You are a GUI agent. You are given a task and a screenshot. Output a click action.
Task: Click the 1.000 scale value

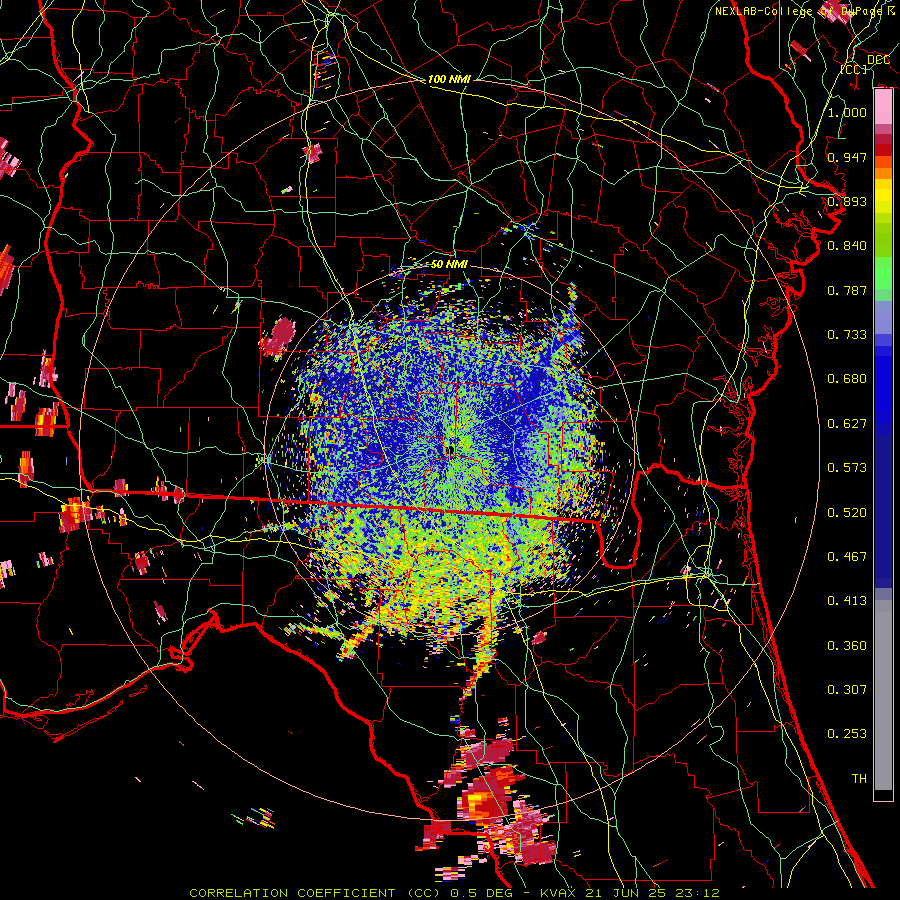[x=847, y=112]
